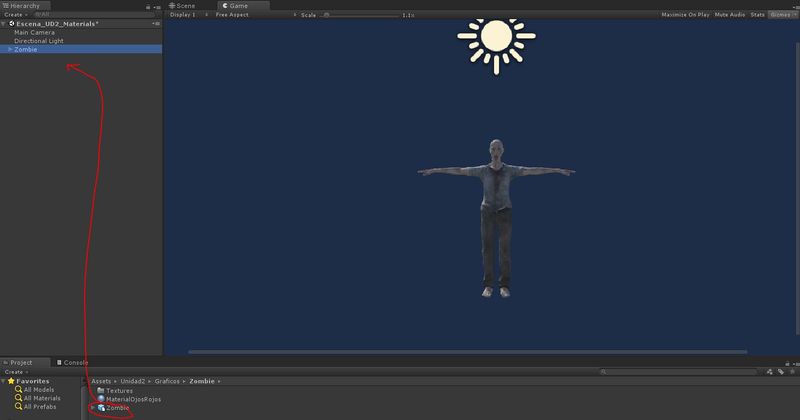
Task: Expand the Zombie model asset
Action: pyautogui.click(x=93, y=408)
